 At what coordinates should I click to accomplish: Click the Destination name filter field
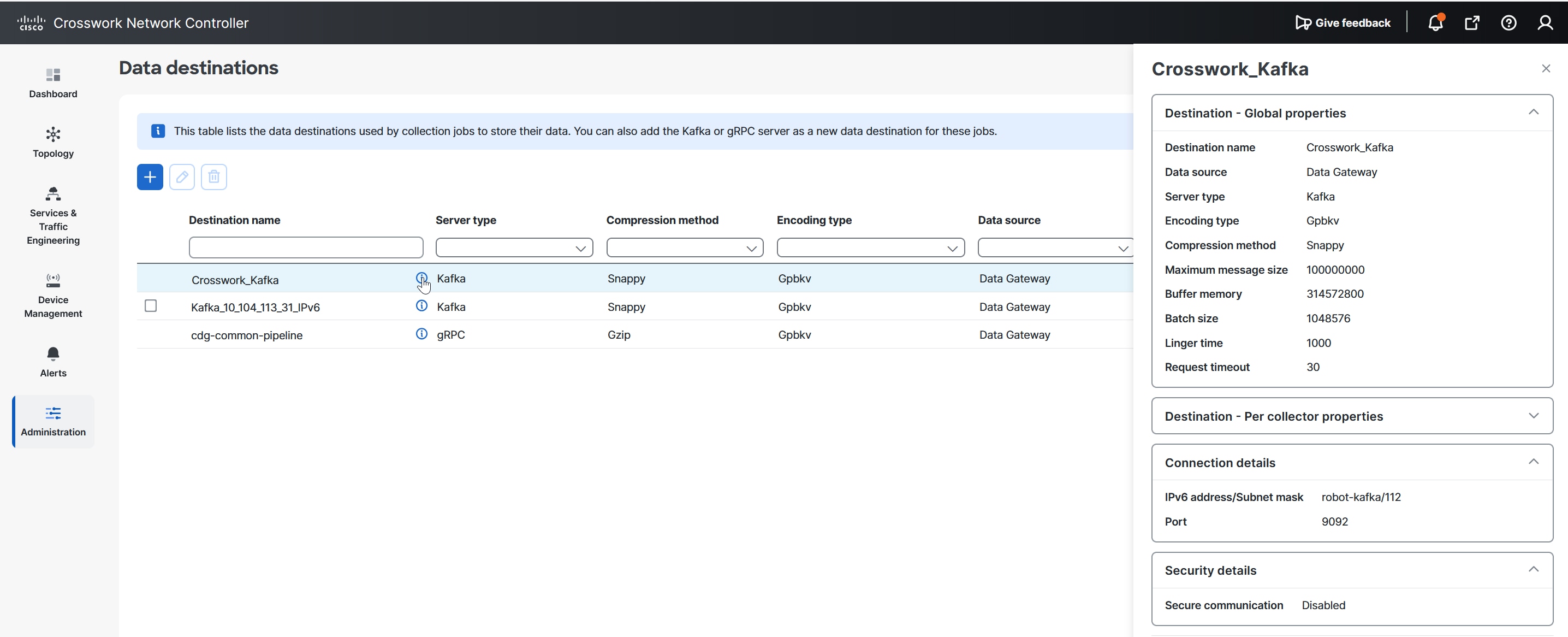point(306,248)
